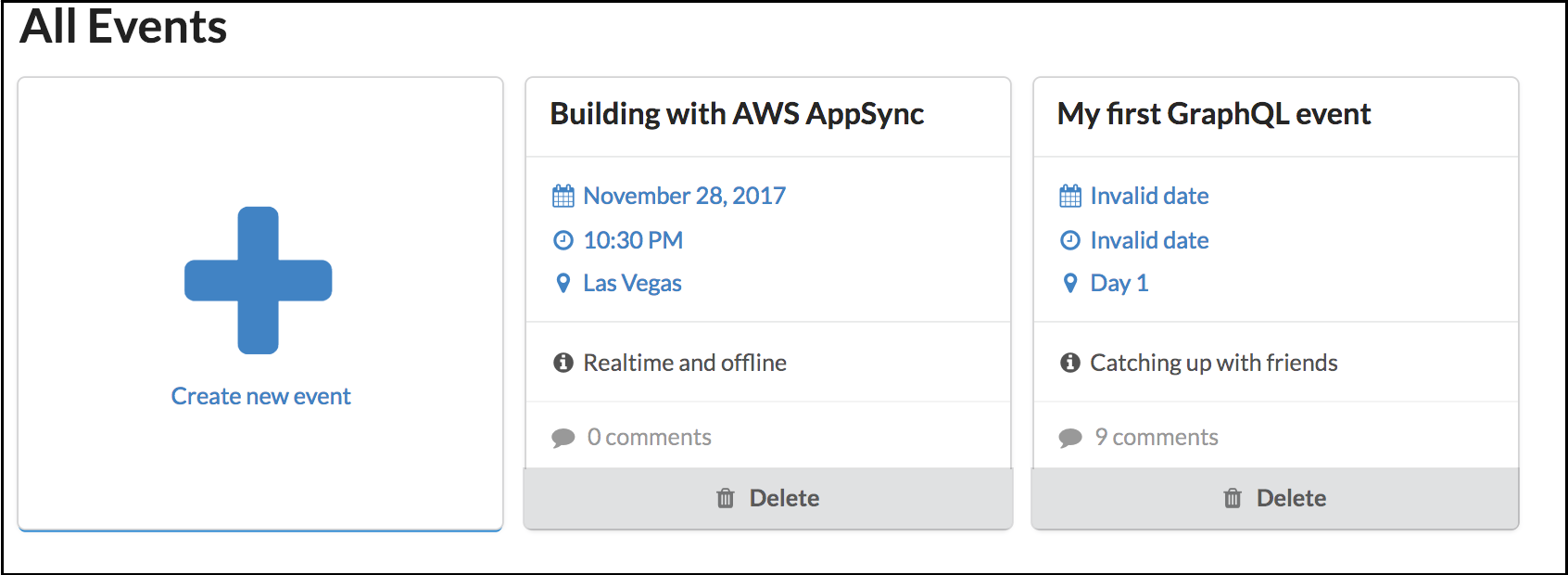Click the calendar icon beside November 28, 2017

563,197
